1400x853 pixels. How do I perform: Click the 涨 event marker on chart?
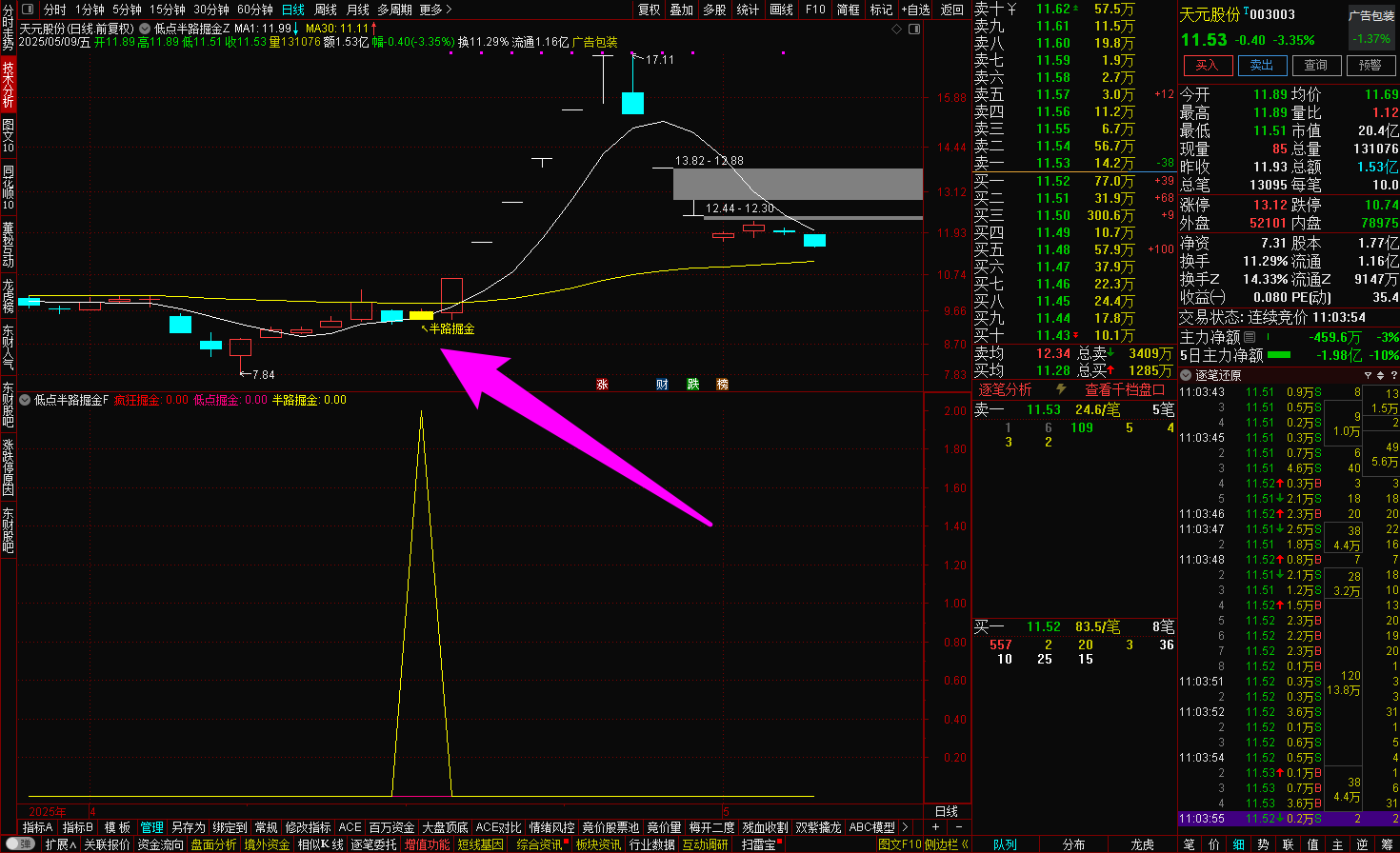click(602, 385)
